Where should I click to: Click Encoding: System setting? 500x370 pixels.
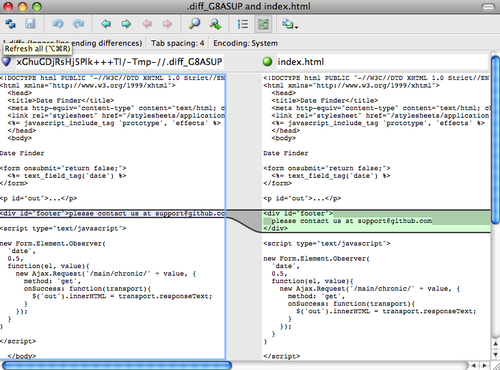(245, 43)
